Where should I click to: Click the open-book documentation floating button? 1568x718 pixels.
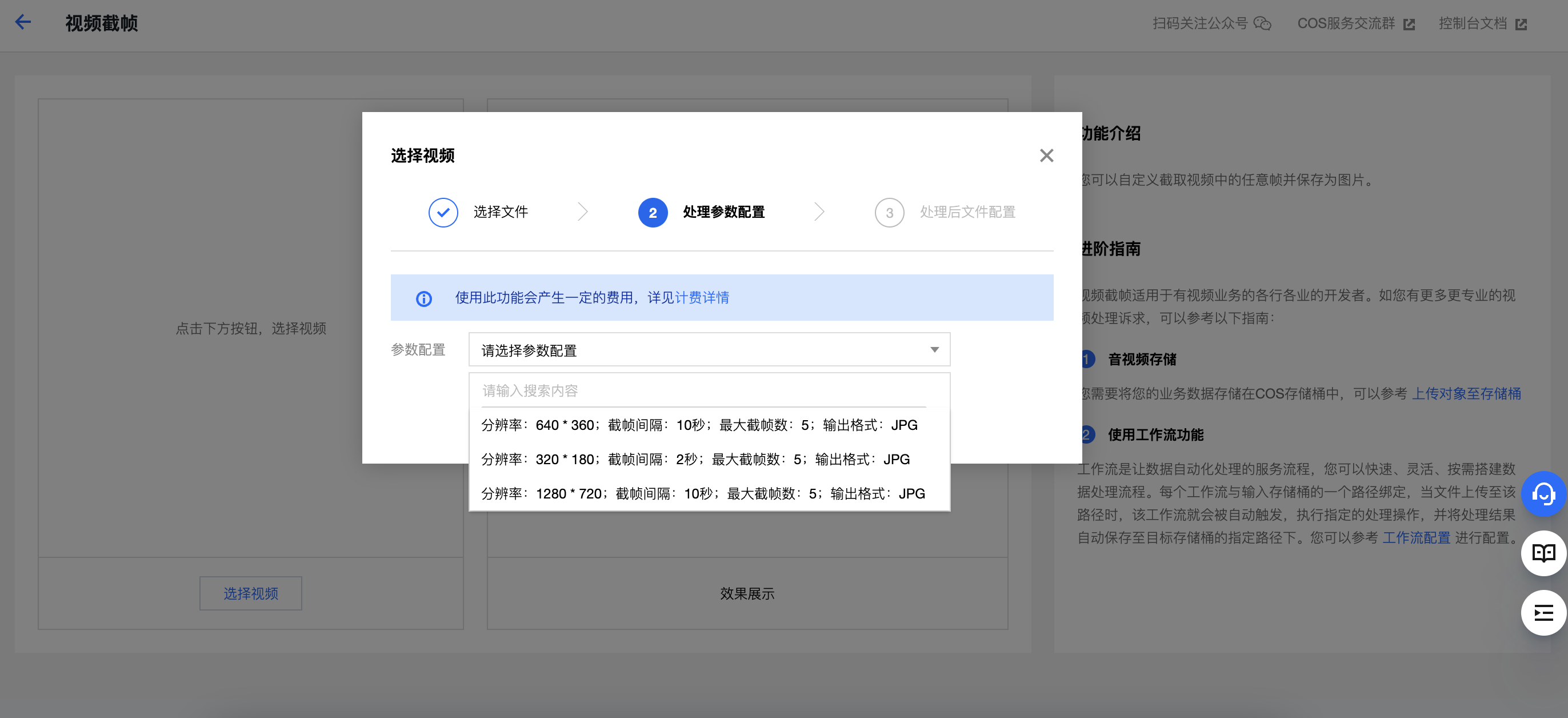(1543, 553)
